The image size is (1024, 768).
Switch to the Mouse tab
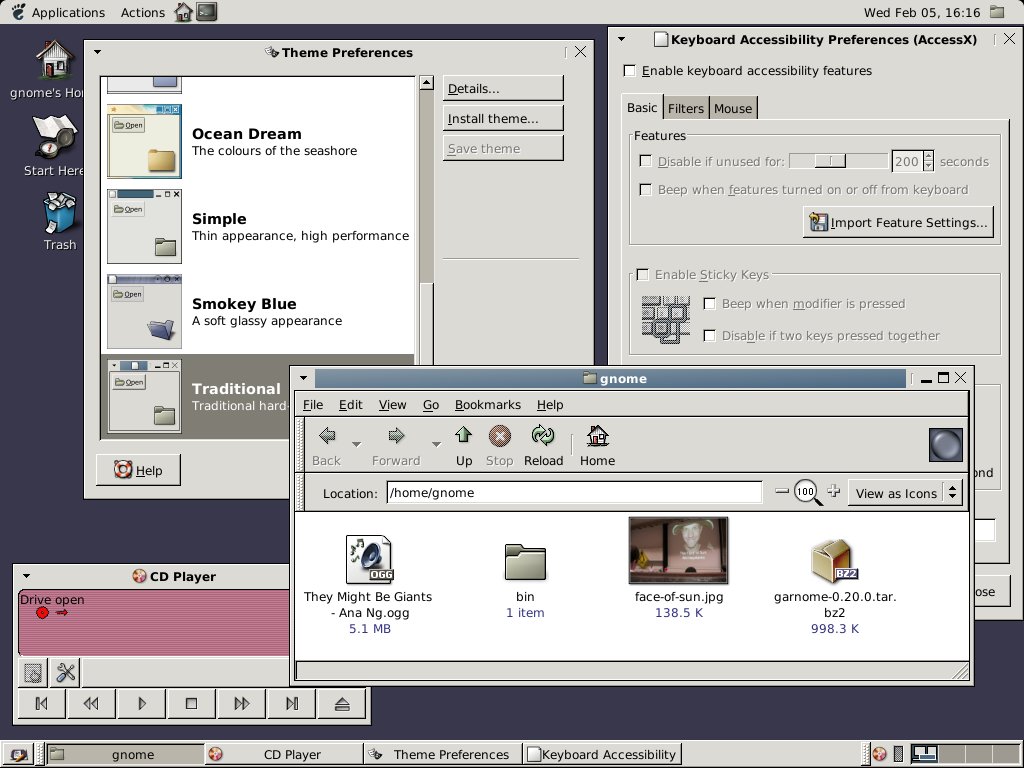point(733,108)
